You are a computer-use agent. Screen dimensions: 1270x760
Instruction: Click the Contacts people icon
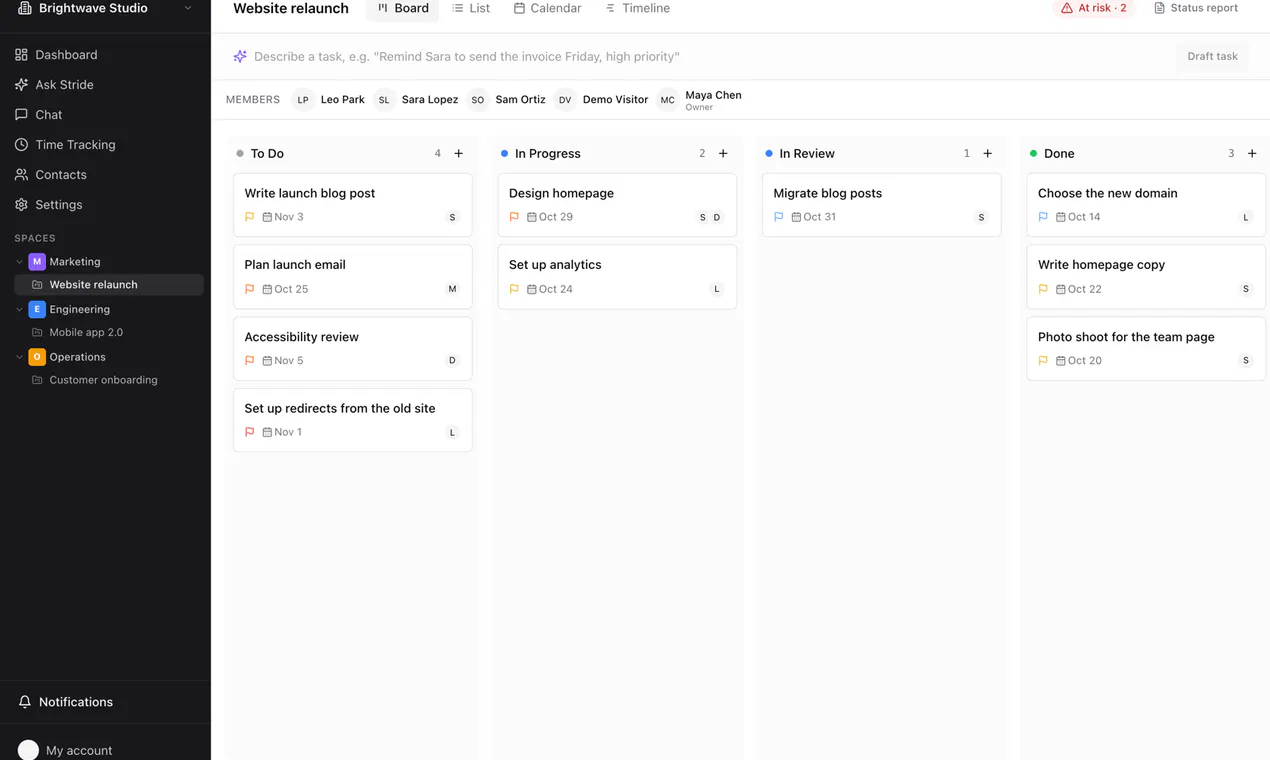pyautogui.click(x=21, y=175)
